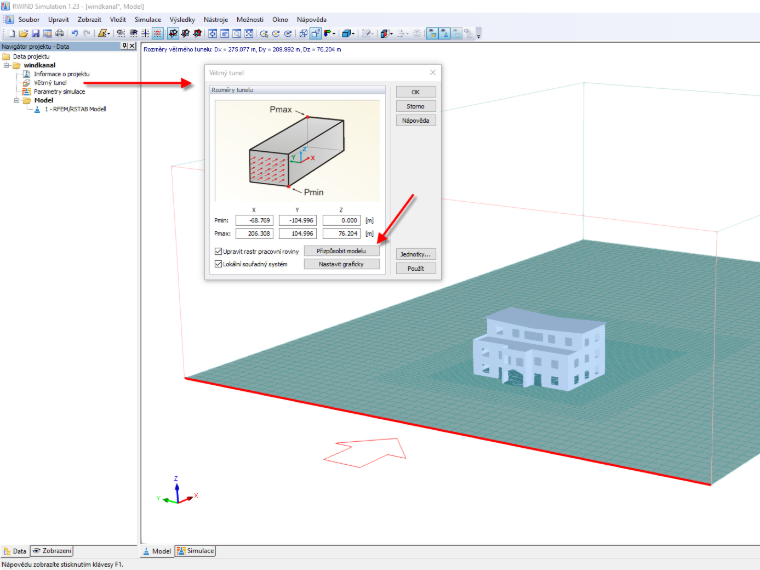Click the Undo arrow icon
This screenshot has width=760, height=570.
(75, 33)
